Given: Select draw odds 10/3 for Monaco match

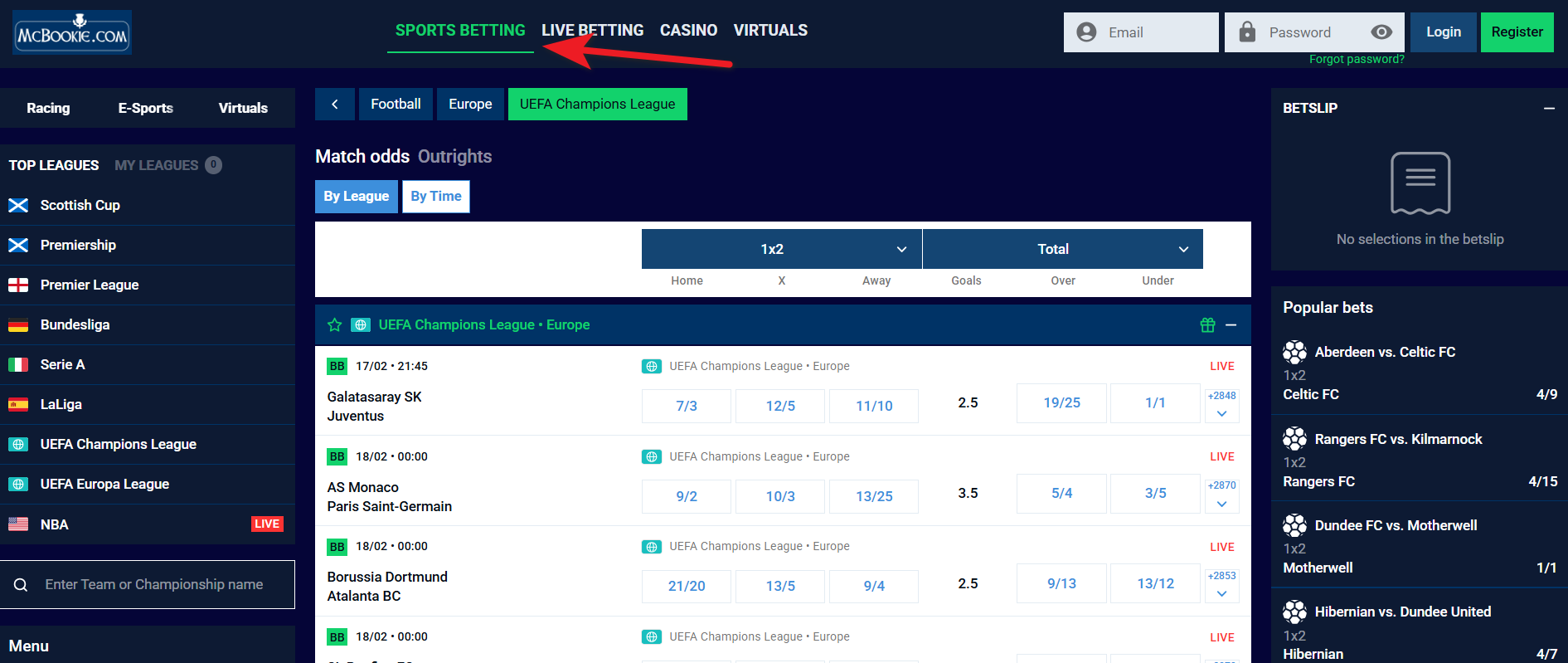Looking at the screenshot, I should [780, 496].
